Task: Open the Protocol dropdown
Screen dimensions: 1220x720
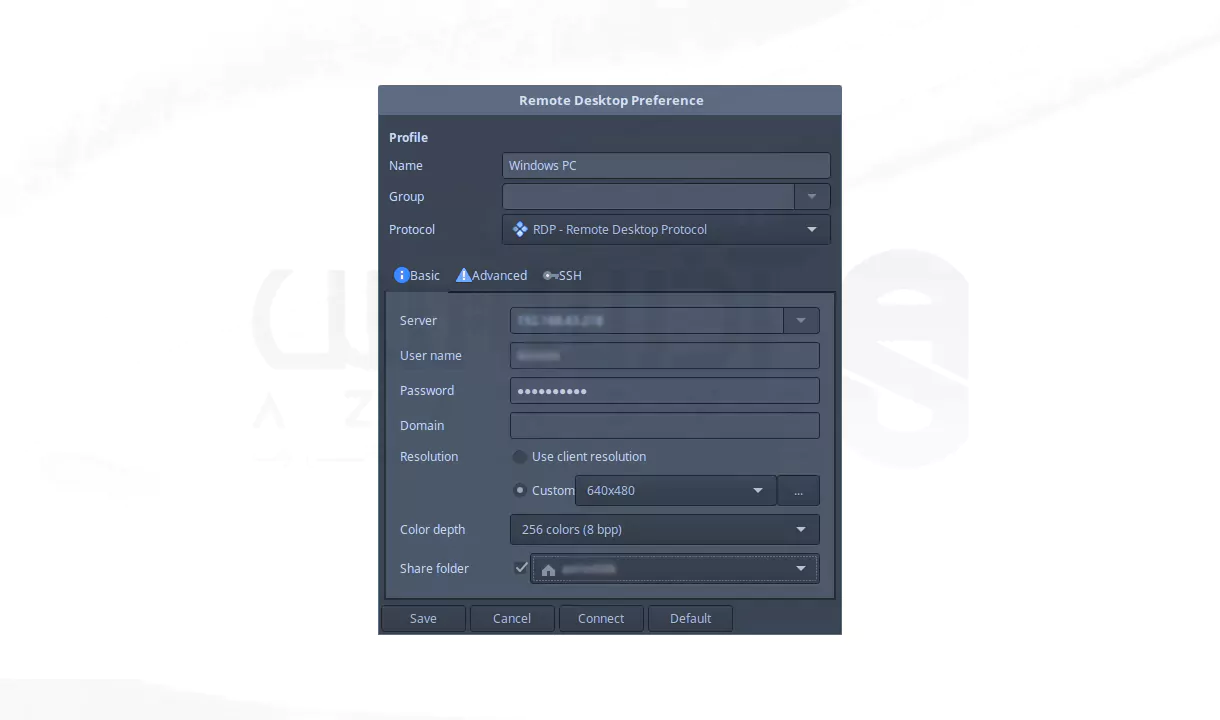Action: click(666, 229)
